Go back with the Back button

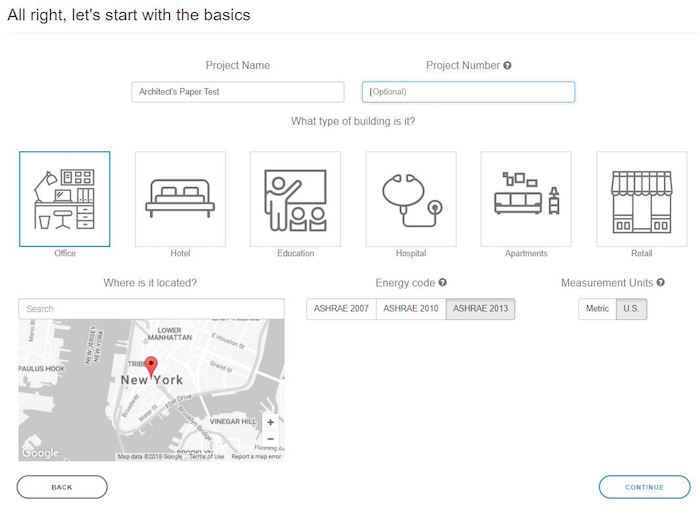click(x=62, y=487)
